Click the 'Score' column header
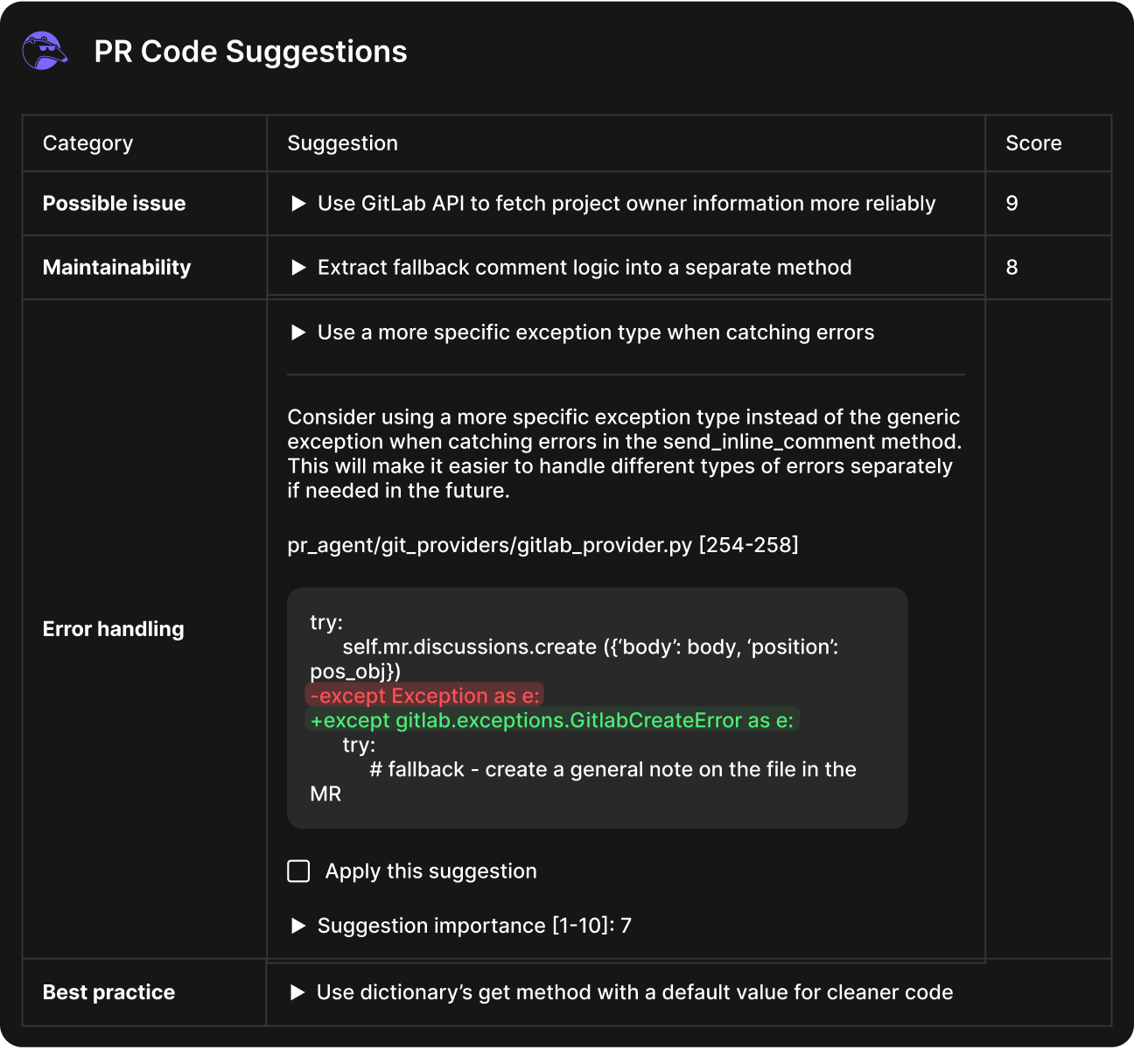Image resolution: width=1134 pixels, height=1064 pixels. [1033, 143]
